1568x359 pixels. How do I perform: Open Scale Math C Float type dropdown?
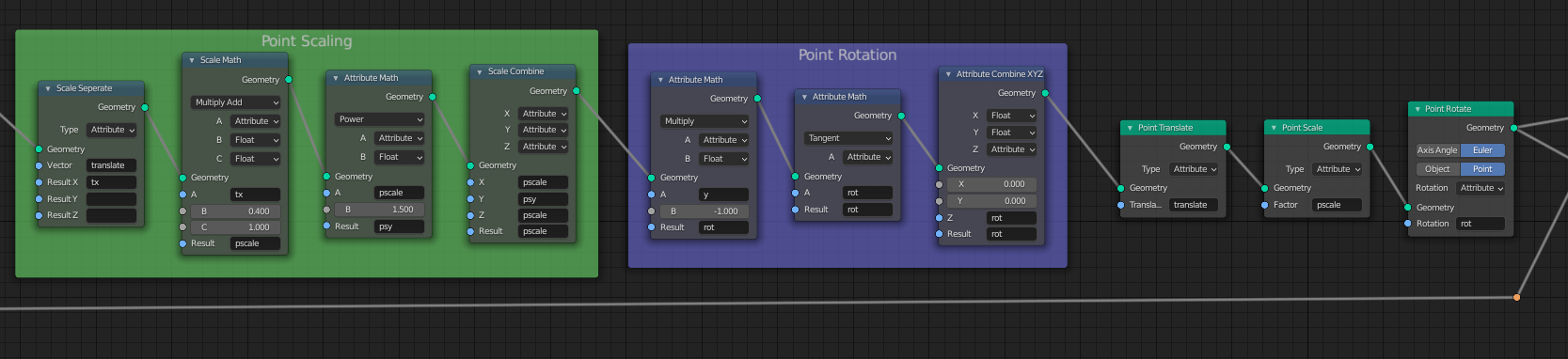[x=256, y=159]
